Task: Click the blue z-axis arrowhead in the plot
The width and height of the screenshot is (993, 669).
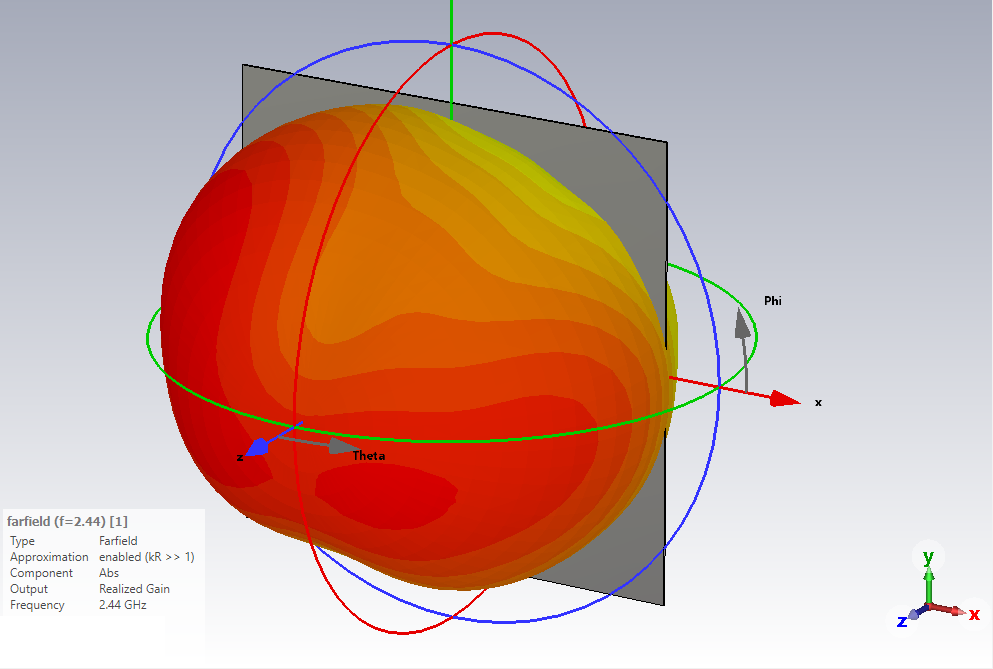Action: pos(256,447)
